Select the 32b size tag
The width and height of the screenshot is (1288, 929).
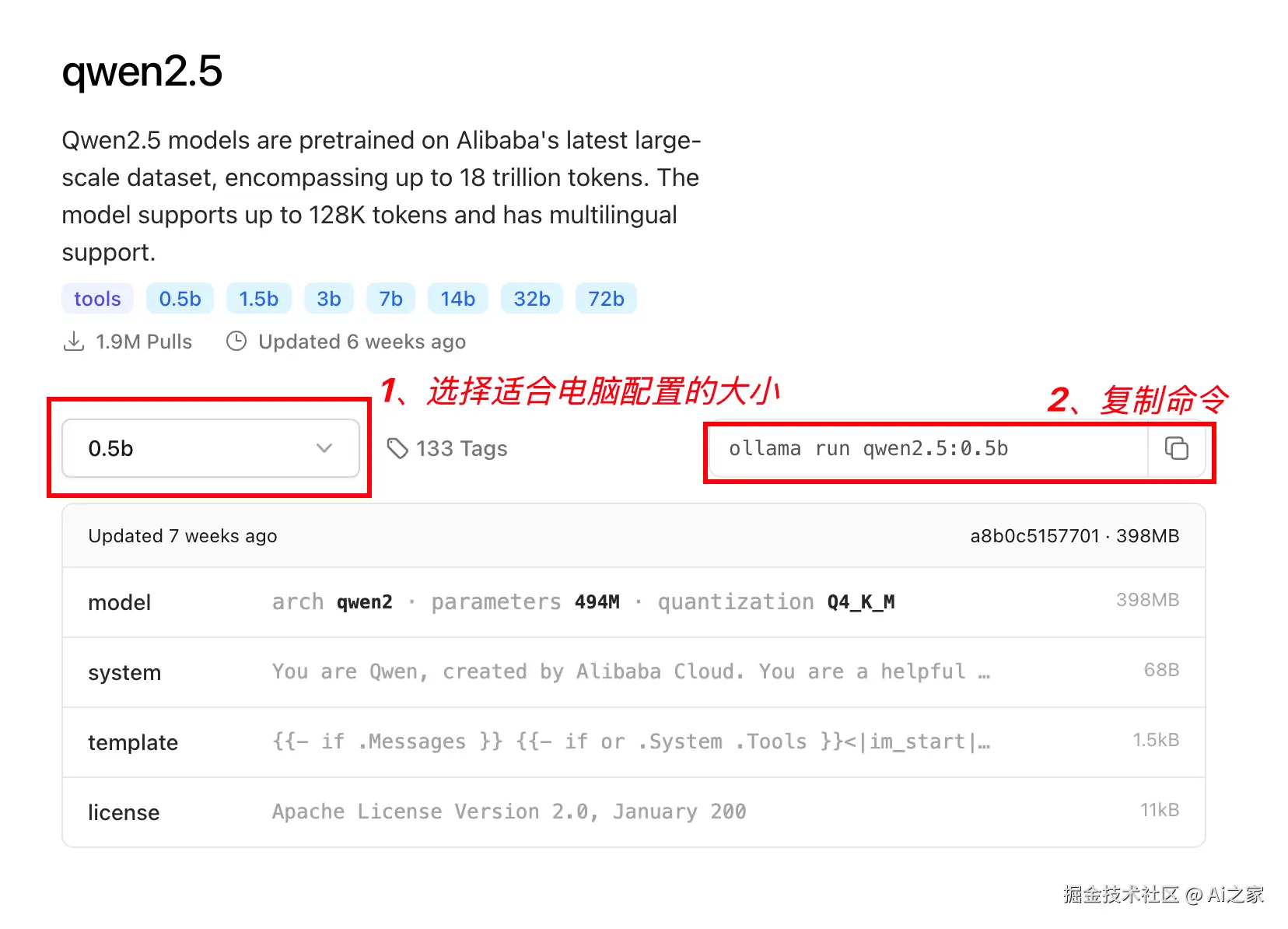point(532,299)
